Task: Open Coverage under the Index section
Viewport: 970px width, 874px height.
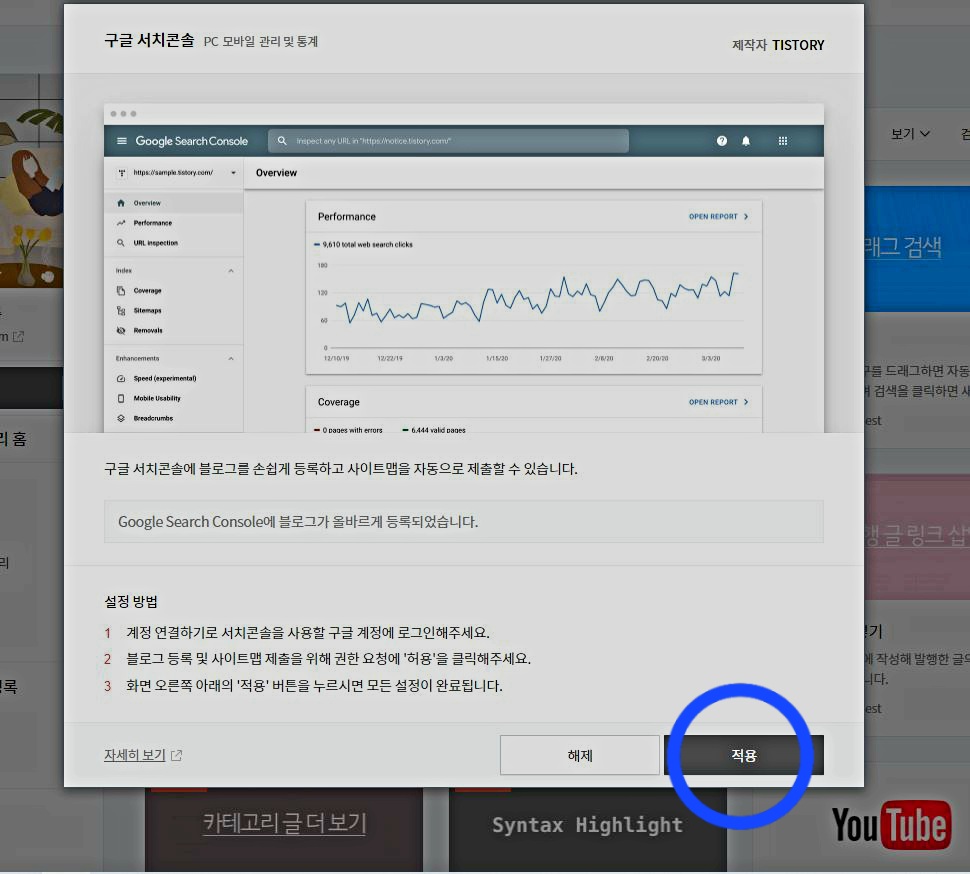Action: pyautogui.click(x=120, y=290)
